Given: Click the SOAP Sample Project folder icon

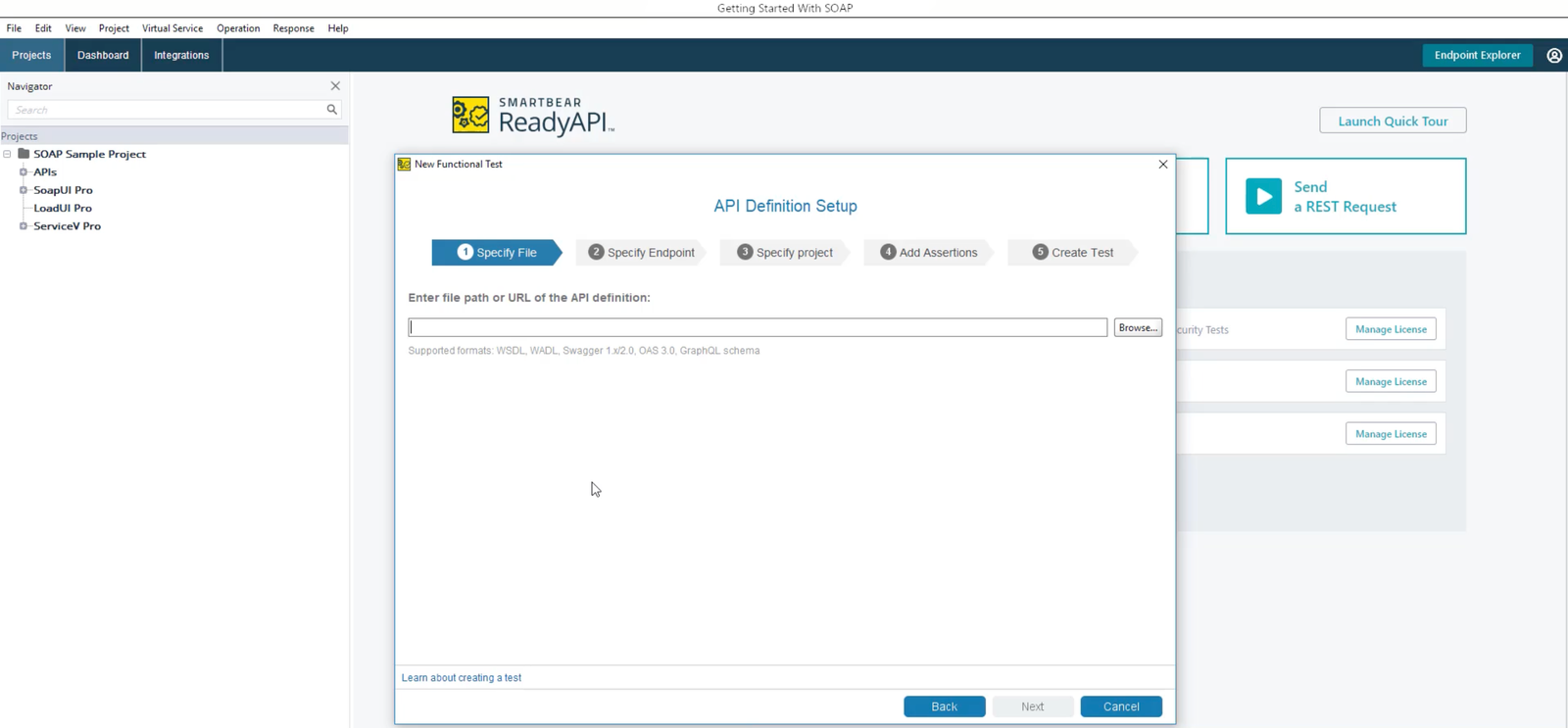Looking at the screenshot, I should tap(24, 154).
